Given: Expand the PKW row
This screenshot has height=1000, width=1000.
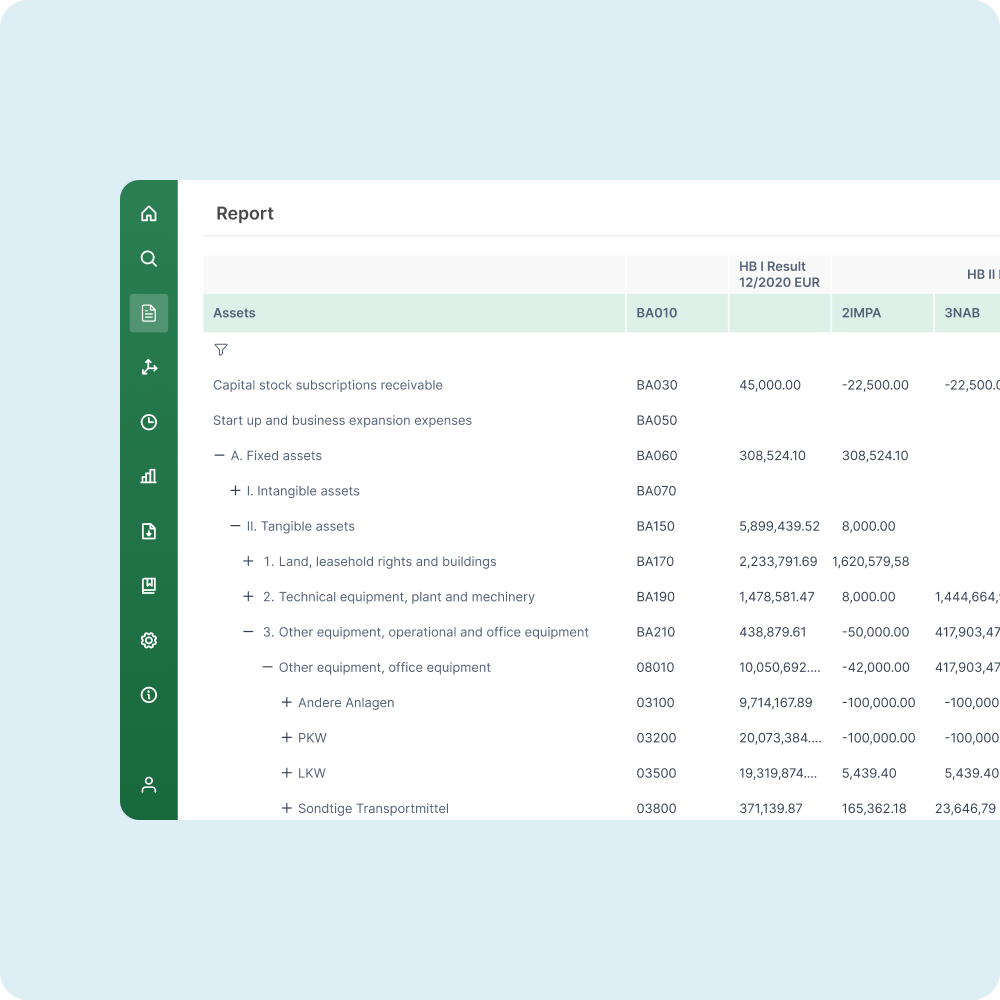Looking at the screenshot, I should coord(287,738).
